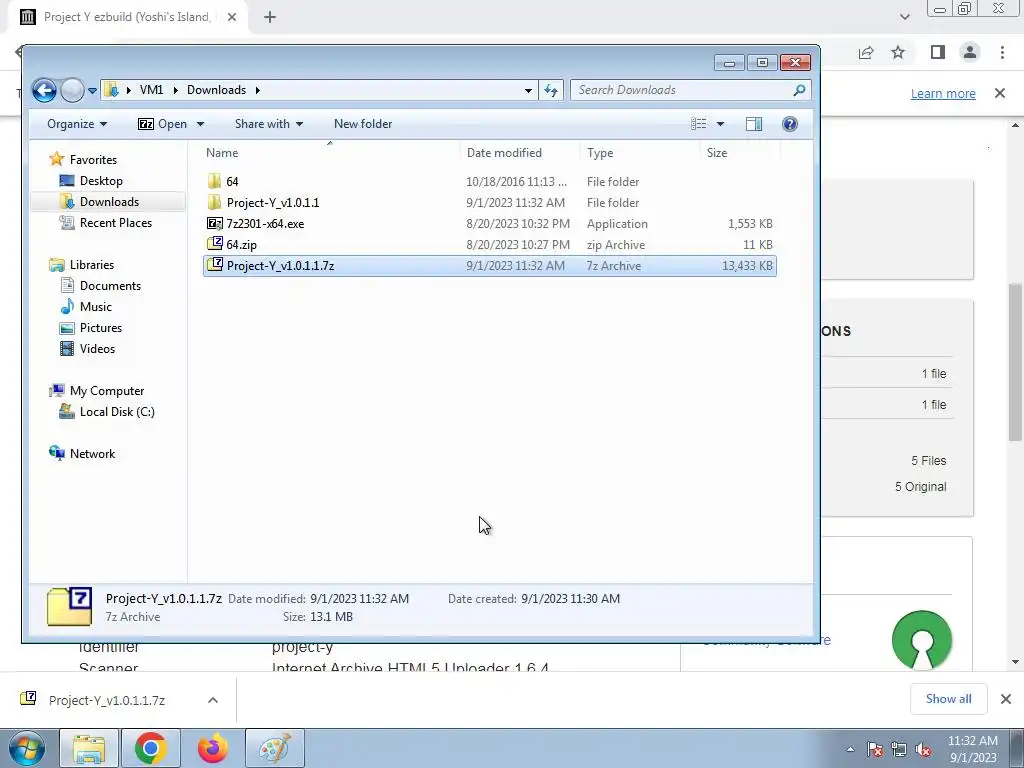Click VM1 in the address breadcrumb
1024x768 pixels.
point(151,90)
